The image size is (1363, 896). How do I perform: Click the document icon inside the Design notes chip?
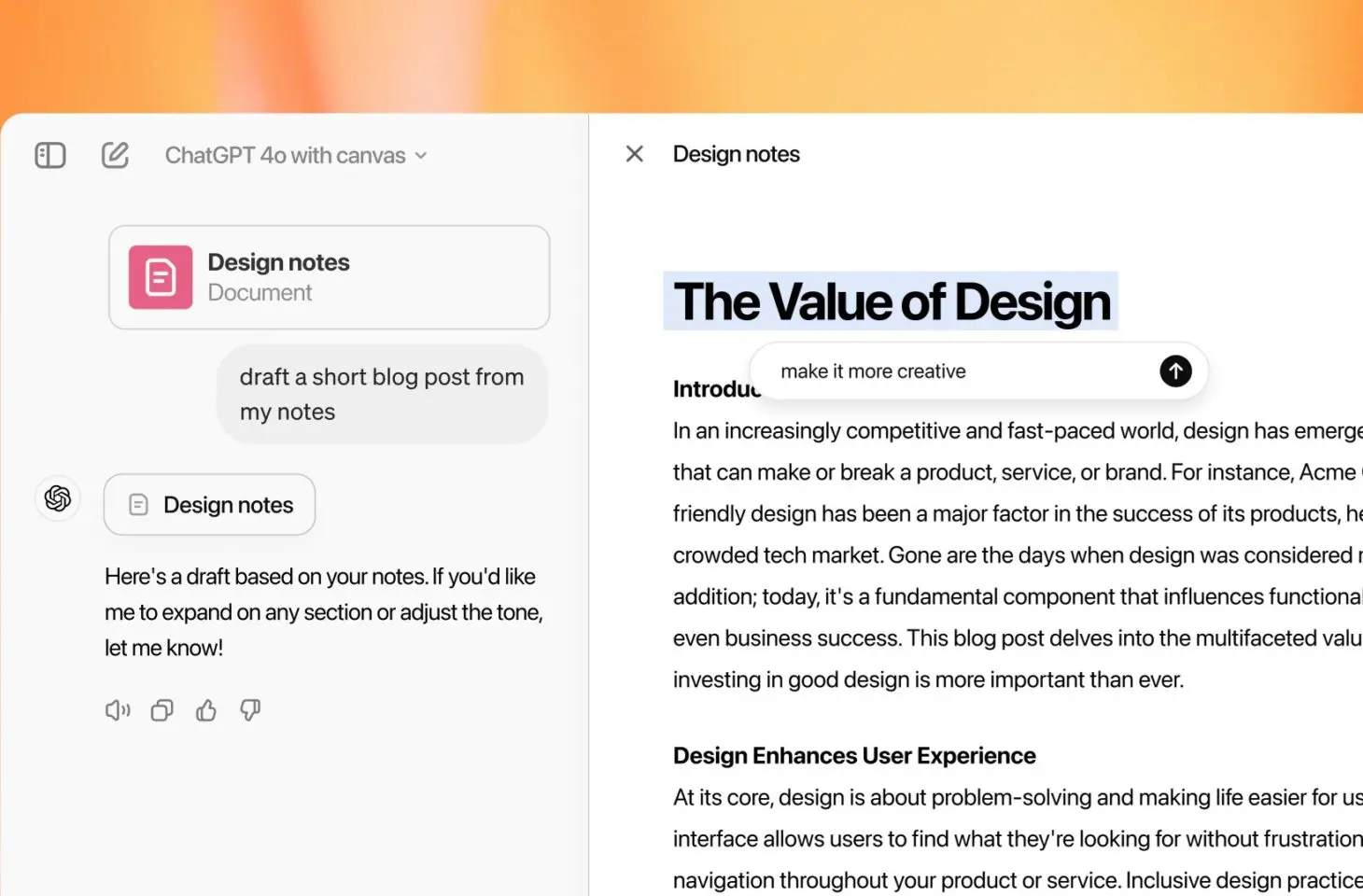[136, 504]
